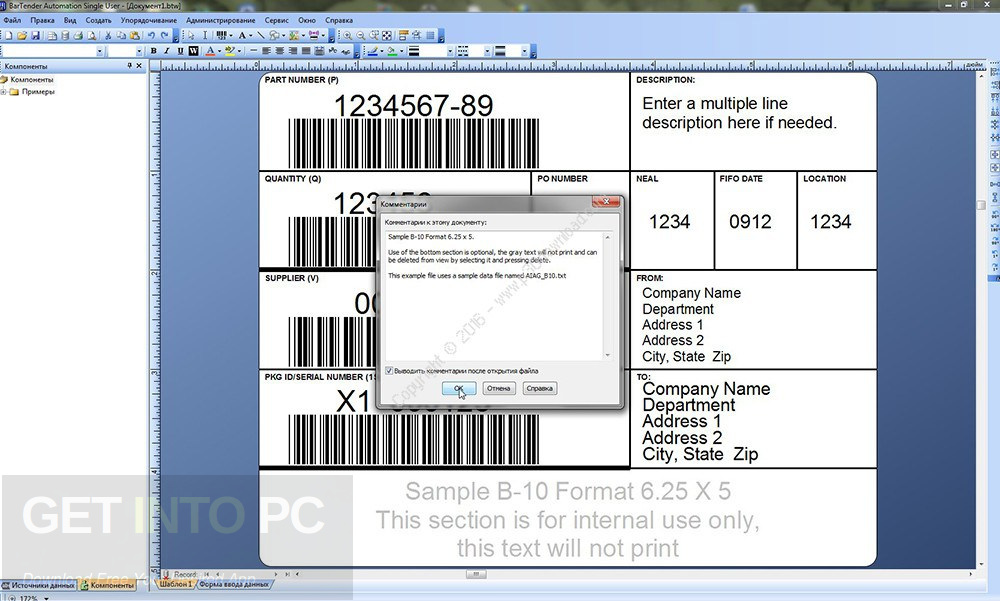
Task: Switch to Источники данных tab
Action: click(x=38, y=585)
